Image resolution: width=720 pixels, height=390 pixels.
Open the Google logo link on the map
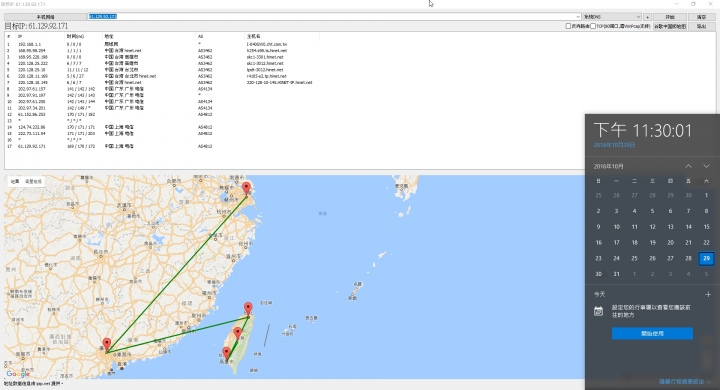pyautogui.click(x=18, y=374)
